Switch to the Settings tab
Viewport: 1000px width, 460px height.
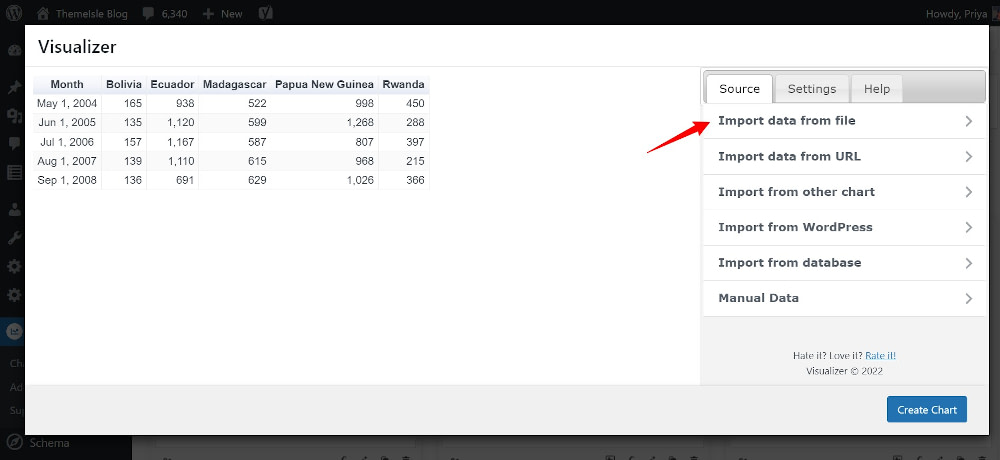coord(812,89)
